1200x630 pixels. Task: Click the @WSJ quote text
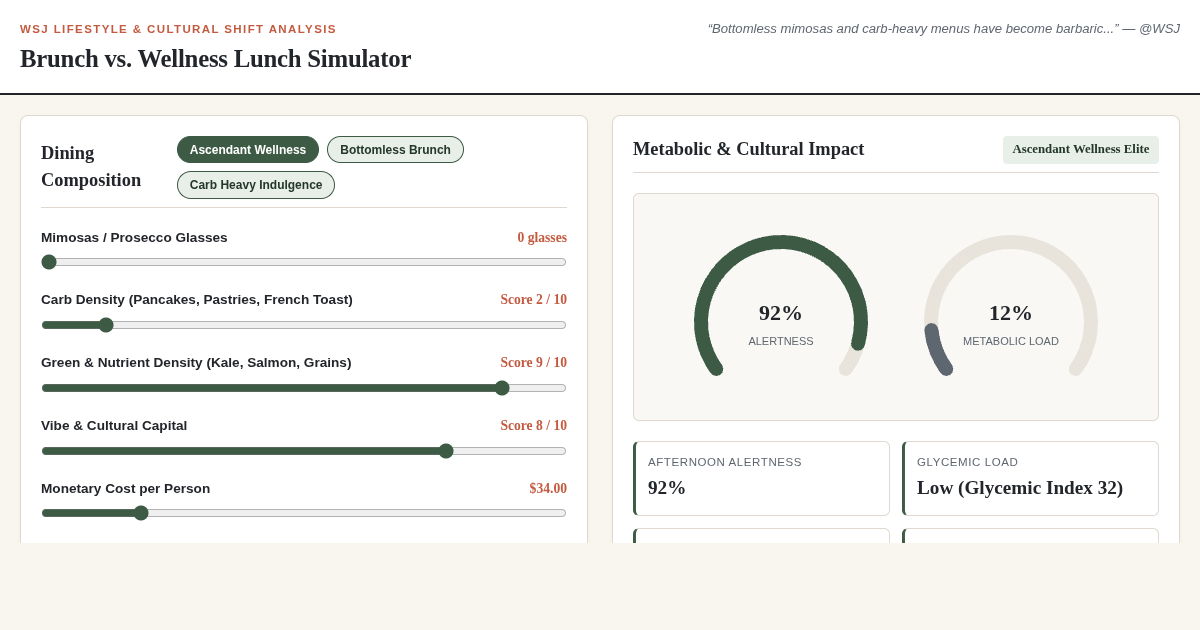[944, 29]
